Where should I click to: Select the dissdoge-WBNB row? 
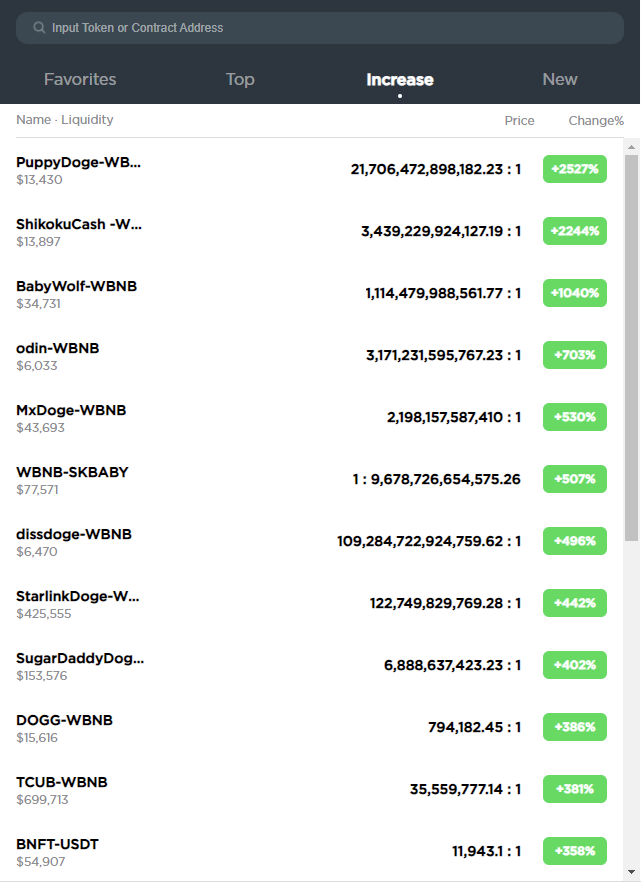click(x=312, y=541)
